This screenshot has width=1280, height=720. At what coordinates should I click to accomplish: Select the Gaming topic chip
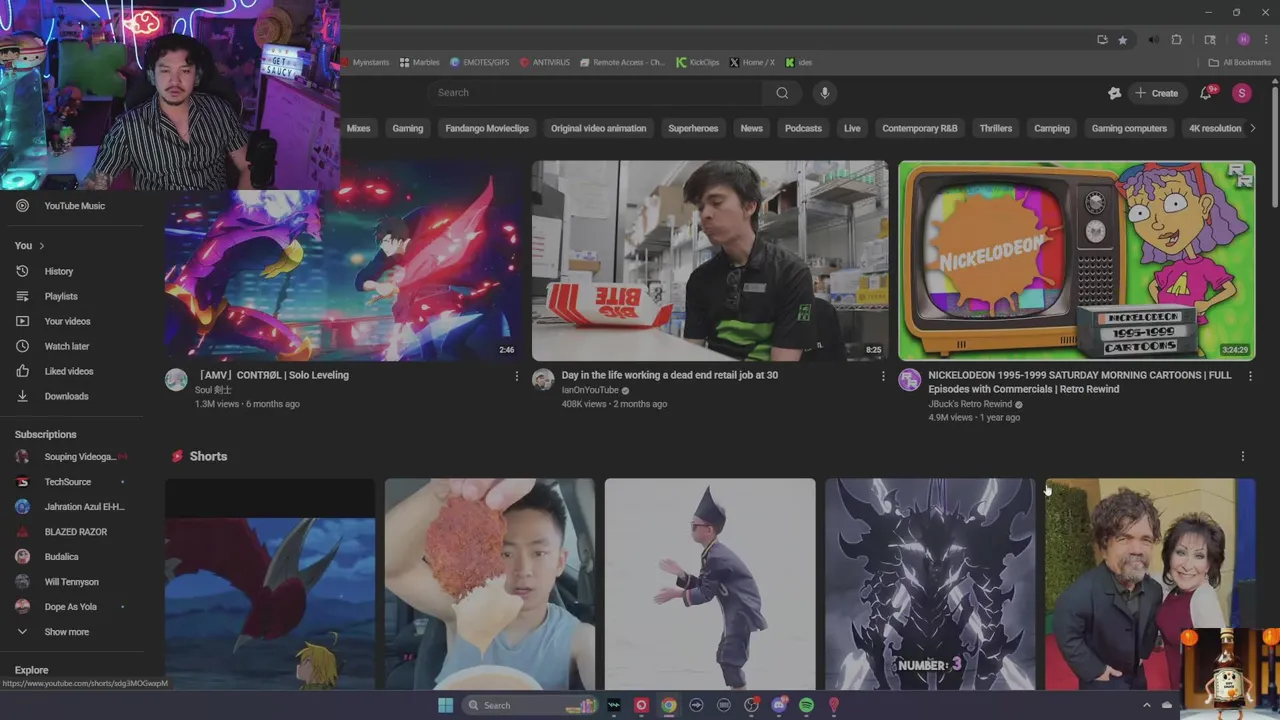[407, 128]
